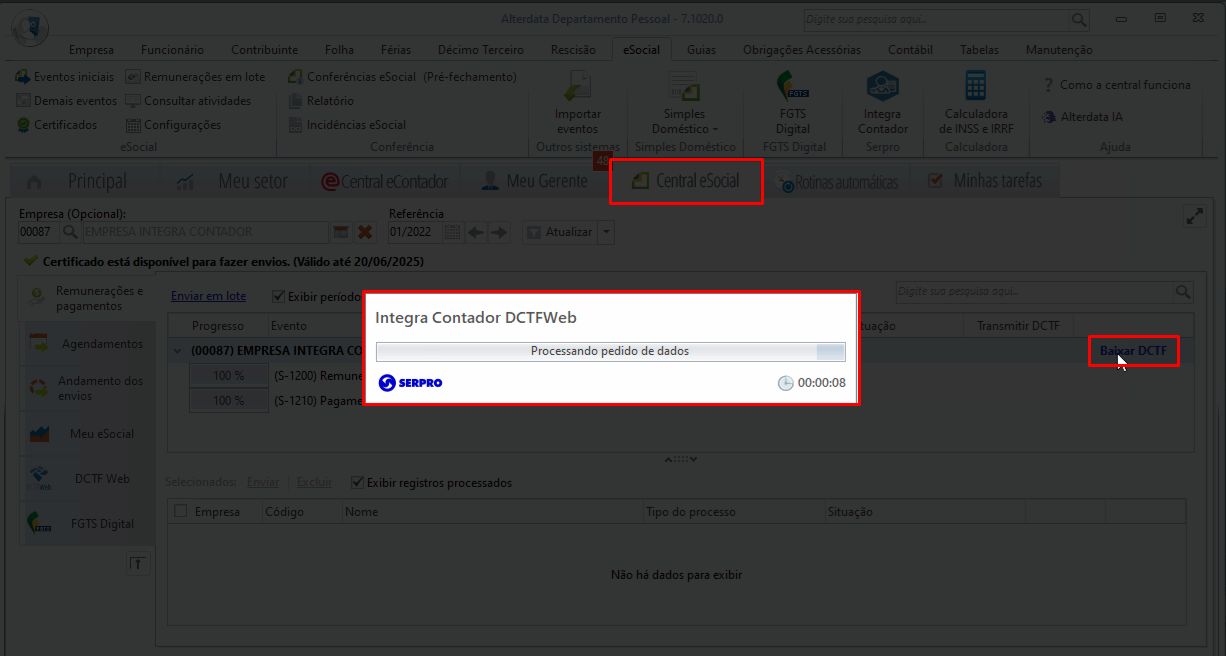The height and width of the screenshot is (656, 1226).
Task: Switch to the Central eContador tab
Action: coord(385,181)
